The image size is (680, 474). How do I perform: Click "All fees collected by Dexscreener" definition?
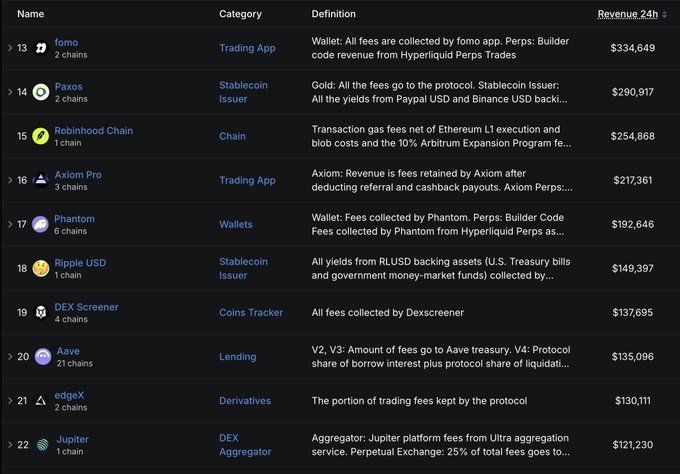(388, 312)
